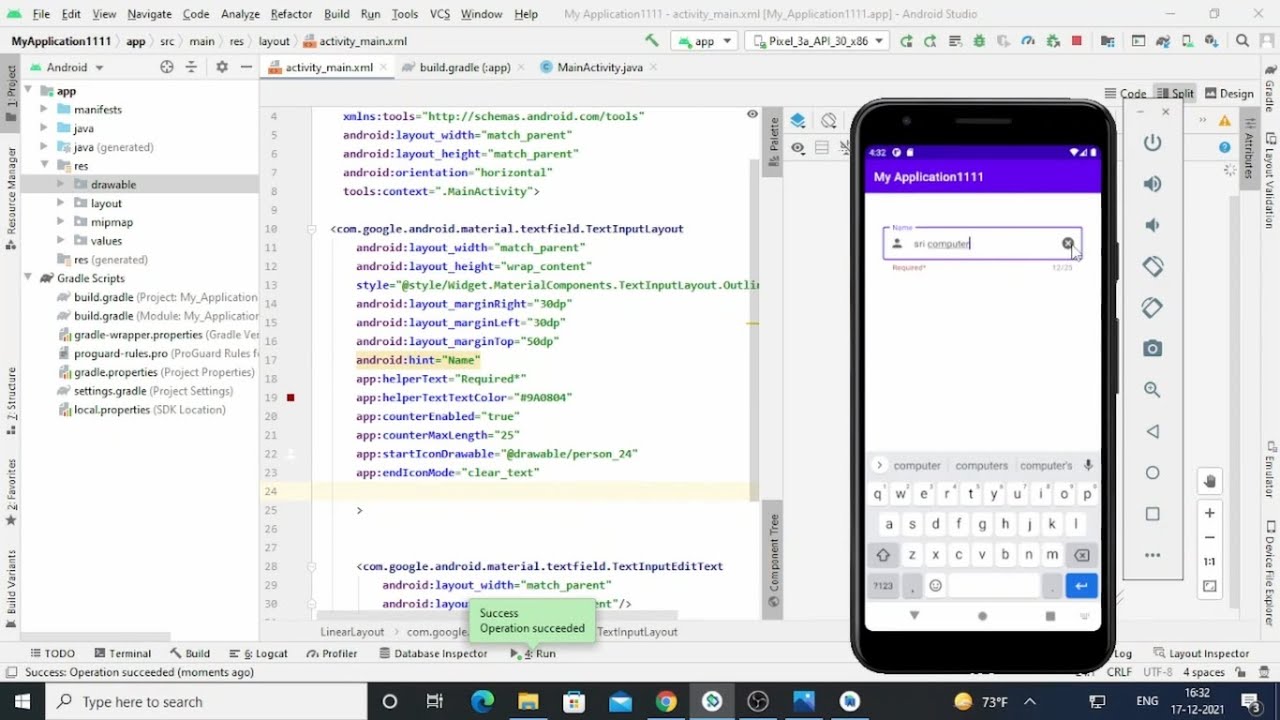Image resolution: width=1280 pixels, height=720 pixels.
Task: Click the emulator Home circle button
Action: click(1153, 473)
